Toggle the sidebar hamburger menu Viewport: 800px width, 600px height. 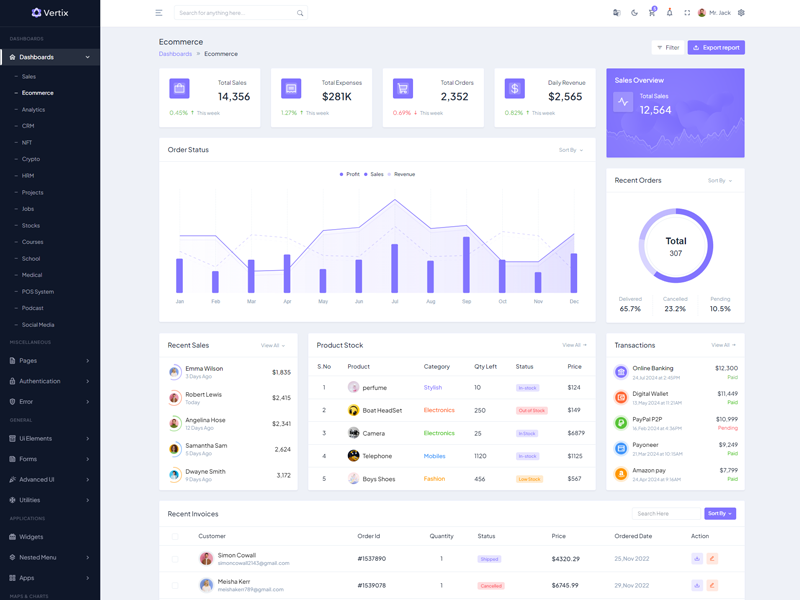click(x=158, y=13)
